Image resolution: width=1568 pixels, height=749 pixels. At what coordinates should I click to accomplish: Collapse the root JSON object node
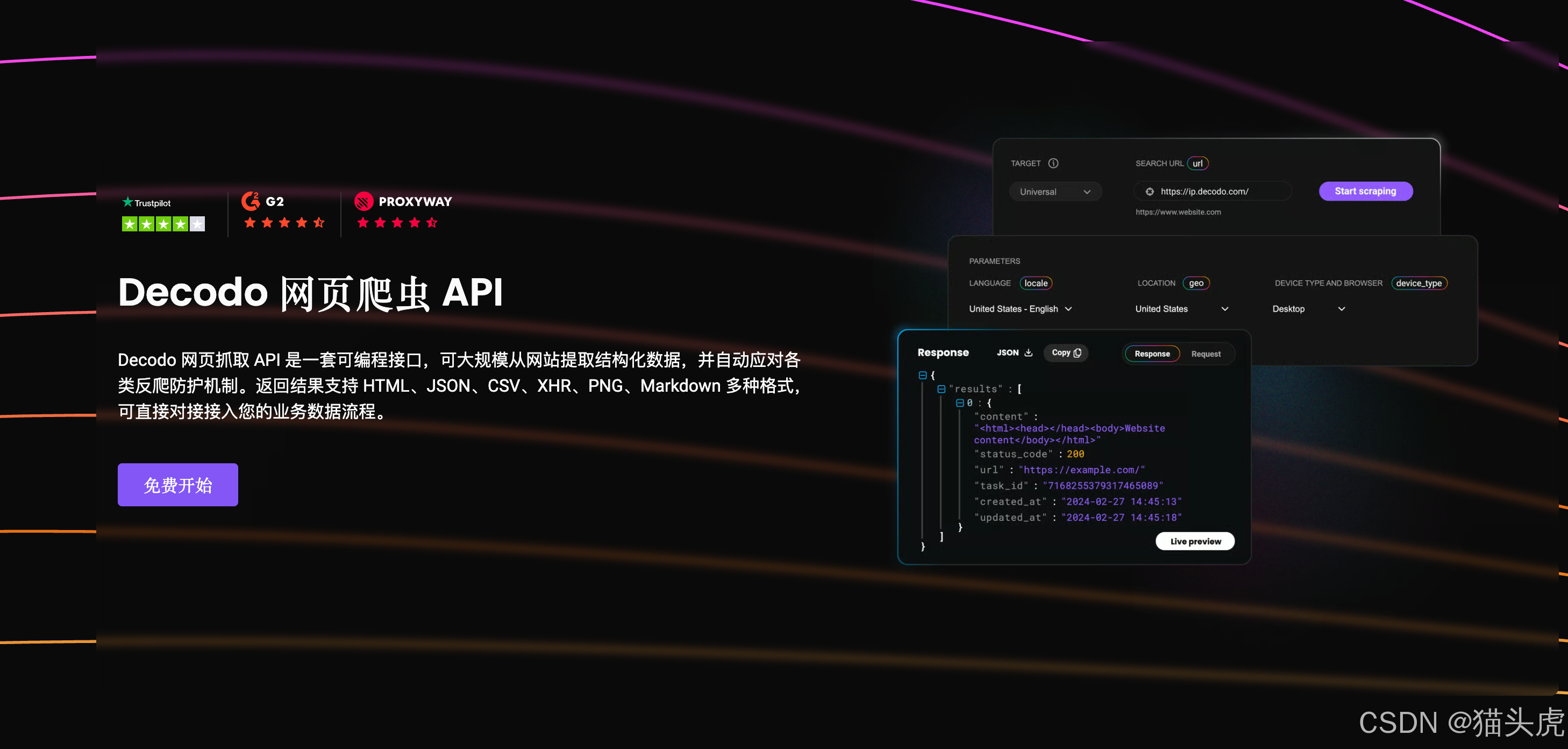click(x=923, y=375)
